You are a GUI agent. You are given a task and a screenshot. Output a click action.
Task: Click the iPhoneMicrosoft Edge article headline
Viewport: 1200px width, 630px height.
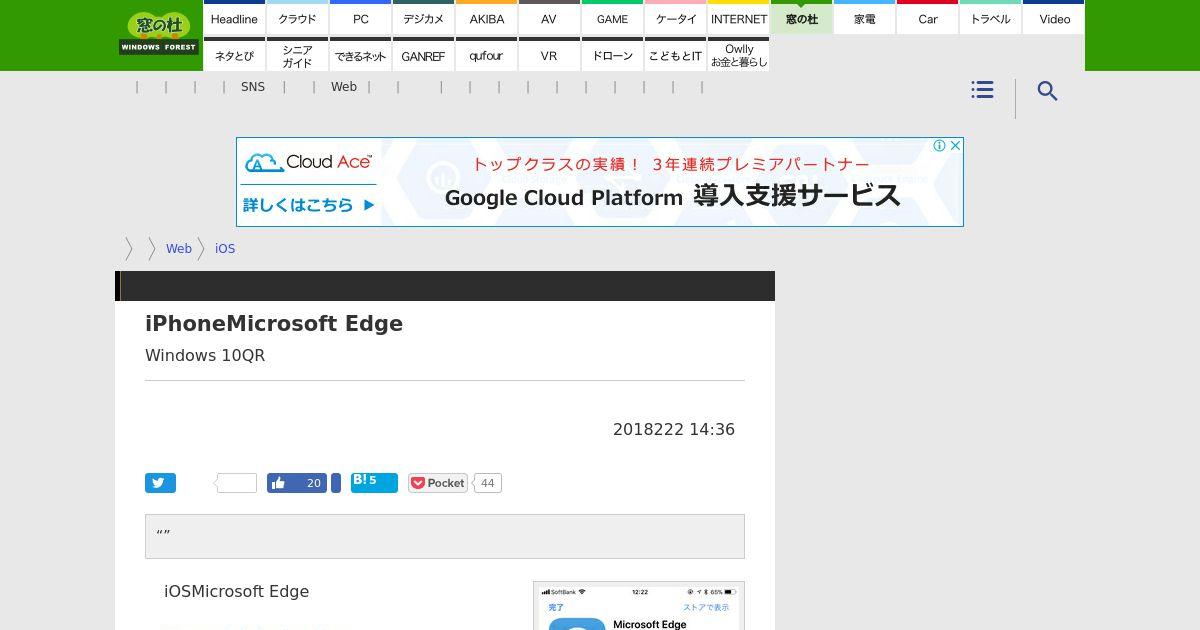point(274,324)
